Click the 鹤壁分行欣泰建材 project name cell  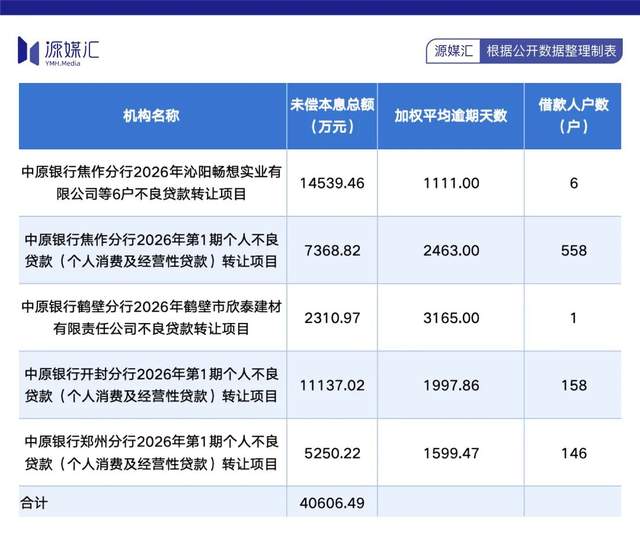pyautogui.click(x=151, y=317)
